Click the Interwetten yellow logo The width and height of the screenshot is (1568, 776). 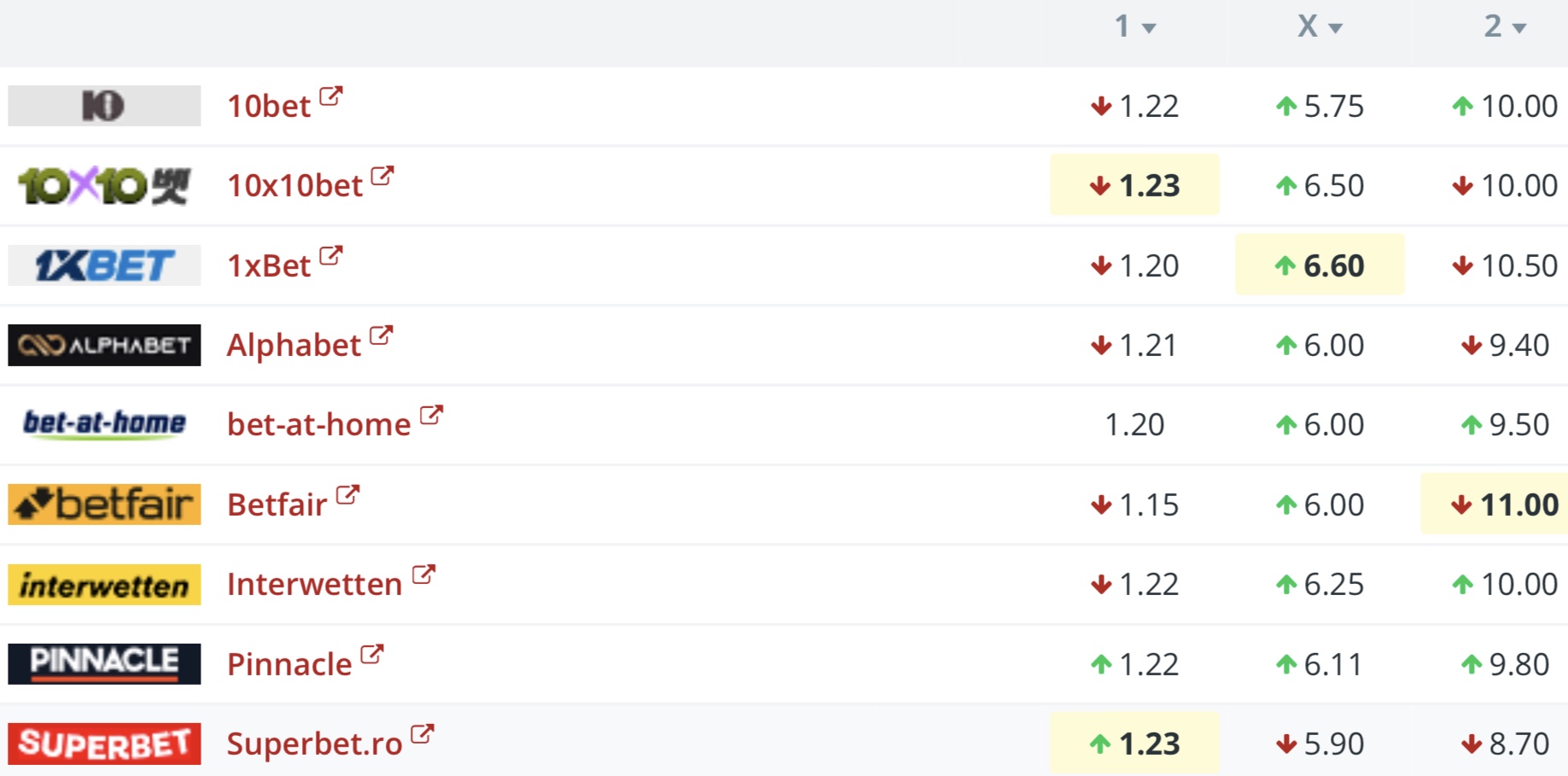[x=104, y=585]
